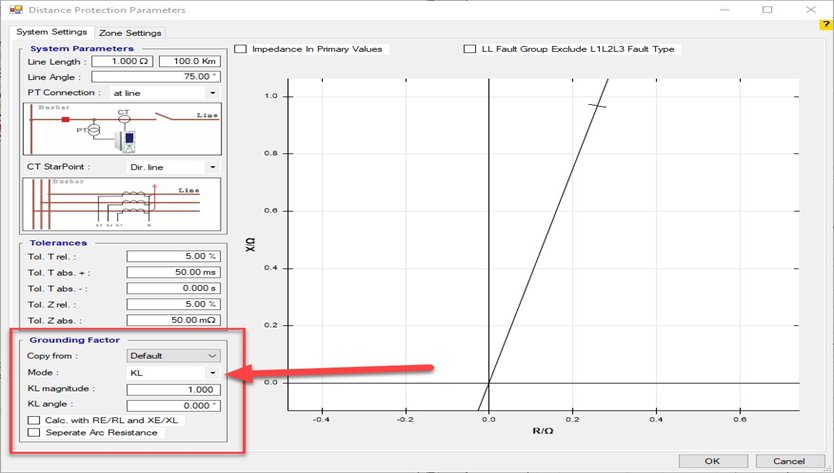Click the Tol. Z abs. value field
Viewport: 834px width, 473px height.
(x=173, y=319)
